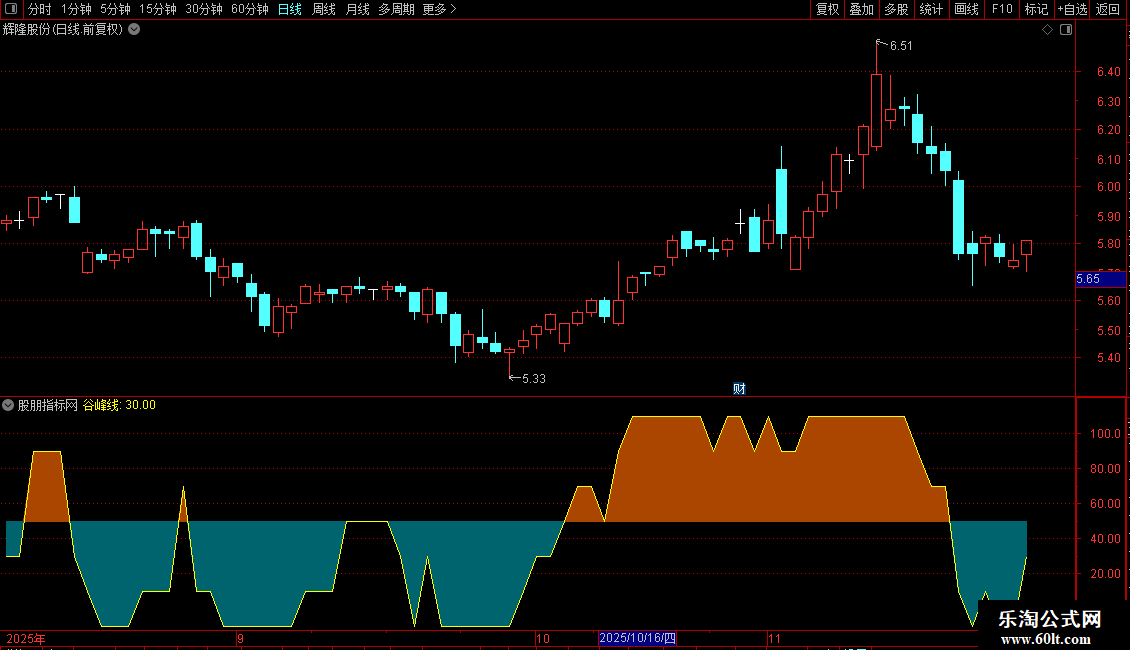This screenshot has width=1130, height=650.
Task: Click the 叠加 overlay button
Action: click(x=862, y=9)
